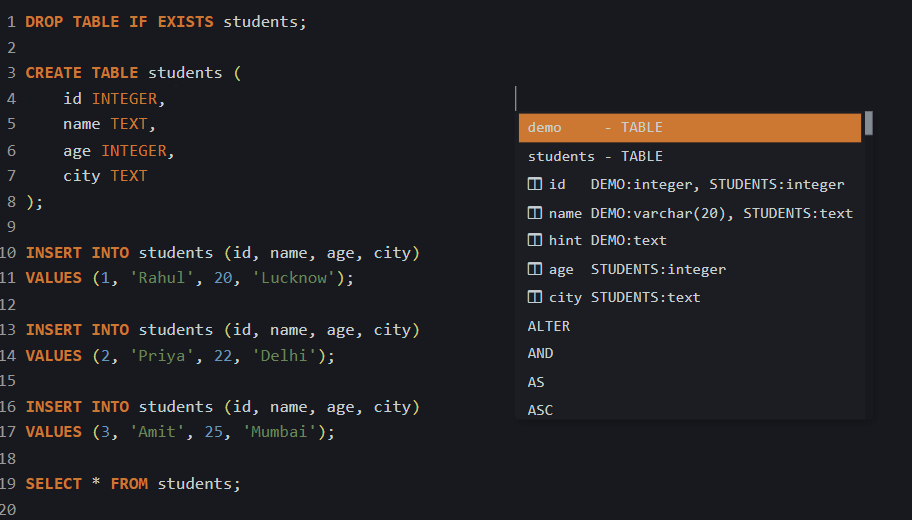
Task: Click the column icon beside 'city' suggestion
Action: (x=535, y=297)
